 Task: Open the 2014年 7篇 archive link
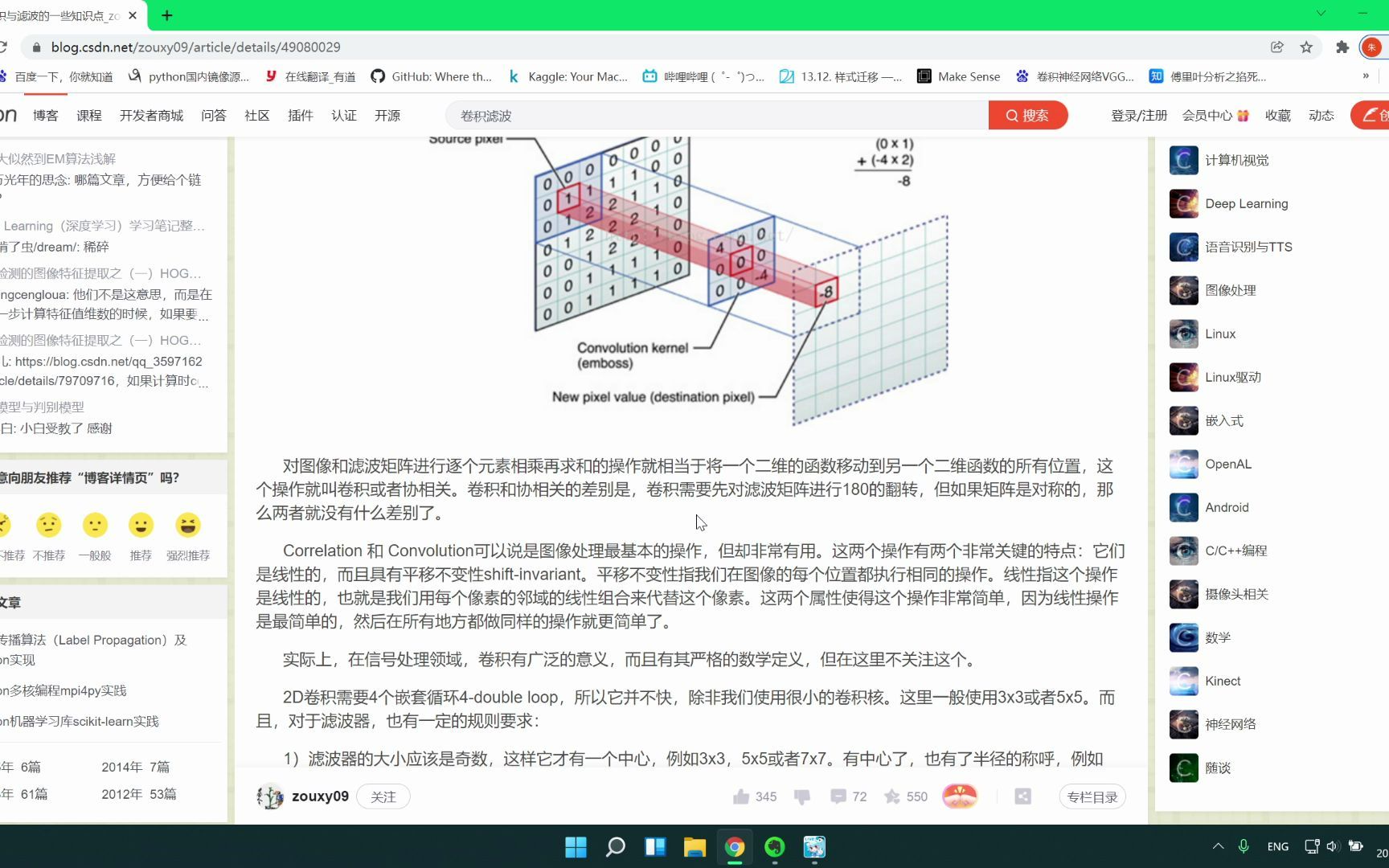(x=135, y=767)
